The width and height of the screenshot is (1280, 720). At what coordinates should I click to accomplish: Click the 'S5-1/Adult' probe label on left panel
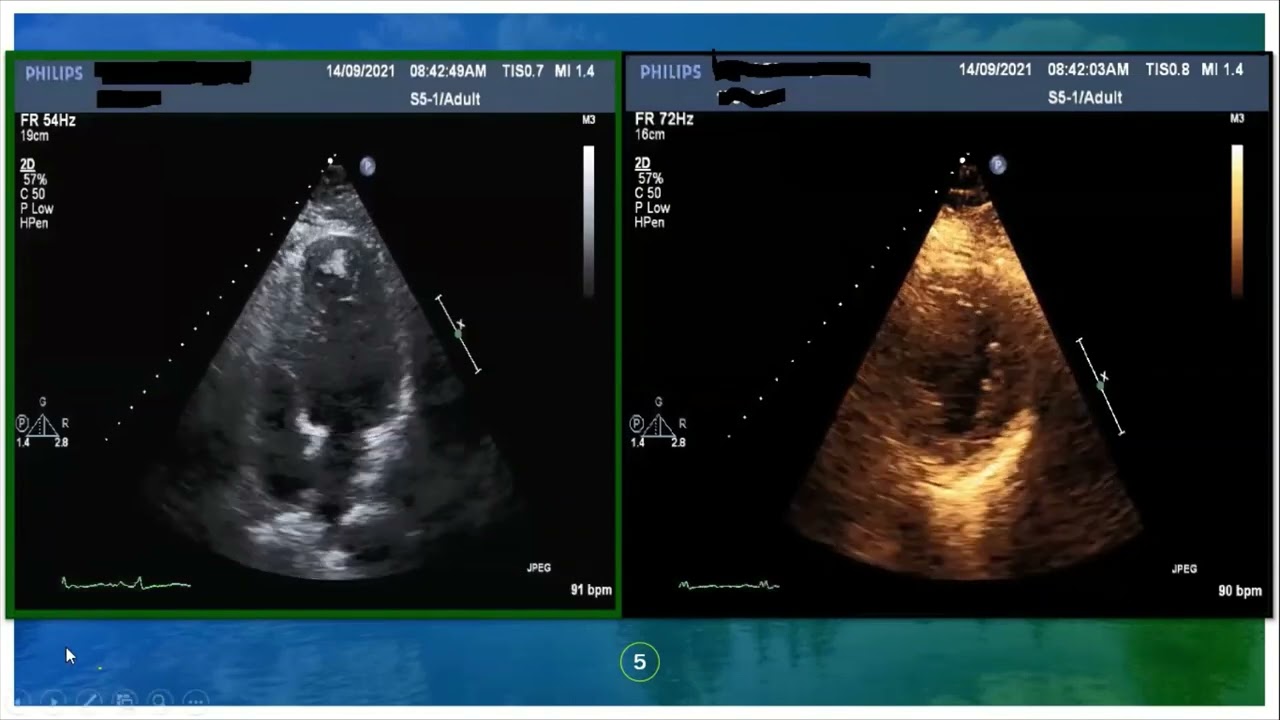445,99
